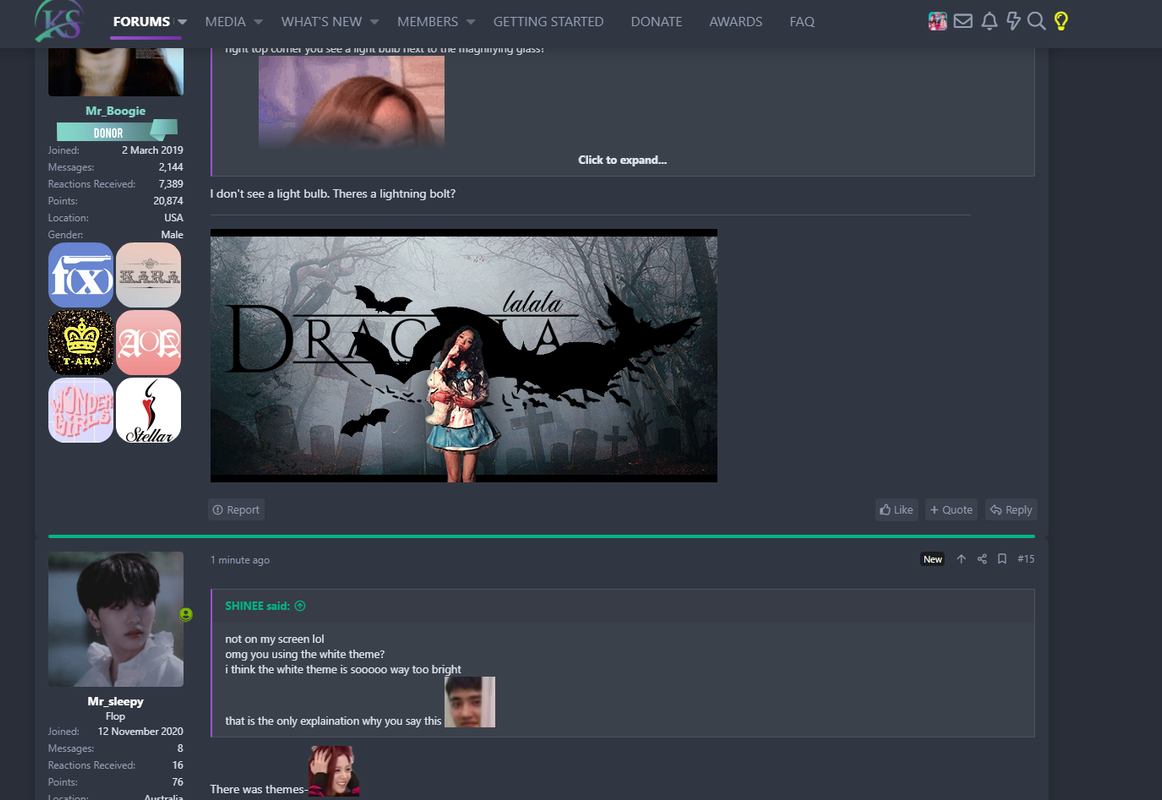Expand the What's New dropdown arrow
The width and height of the screenshot is (1162, 800).
point(374,22)
